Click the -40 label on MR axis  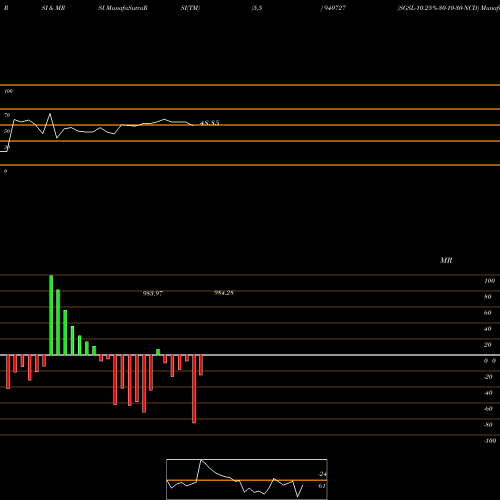(x=488, y=393)
